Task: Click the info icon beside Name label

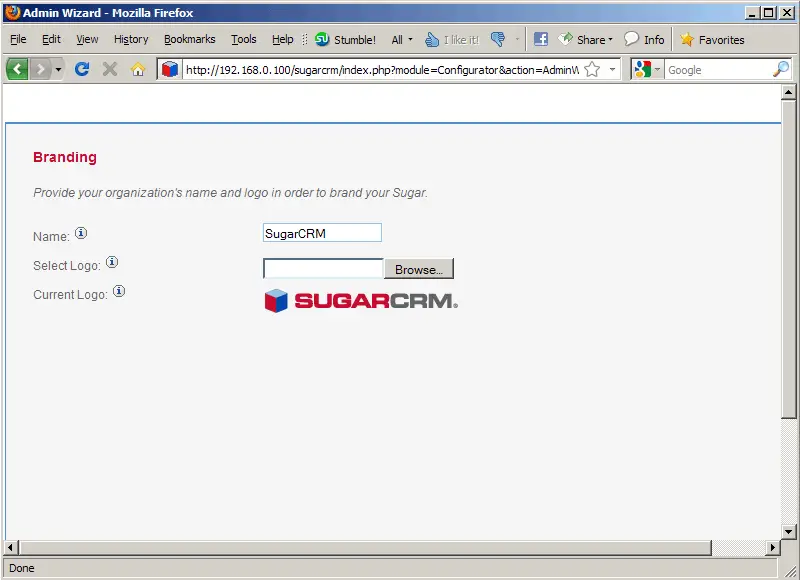Action: tap(81, 233)
